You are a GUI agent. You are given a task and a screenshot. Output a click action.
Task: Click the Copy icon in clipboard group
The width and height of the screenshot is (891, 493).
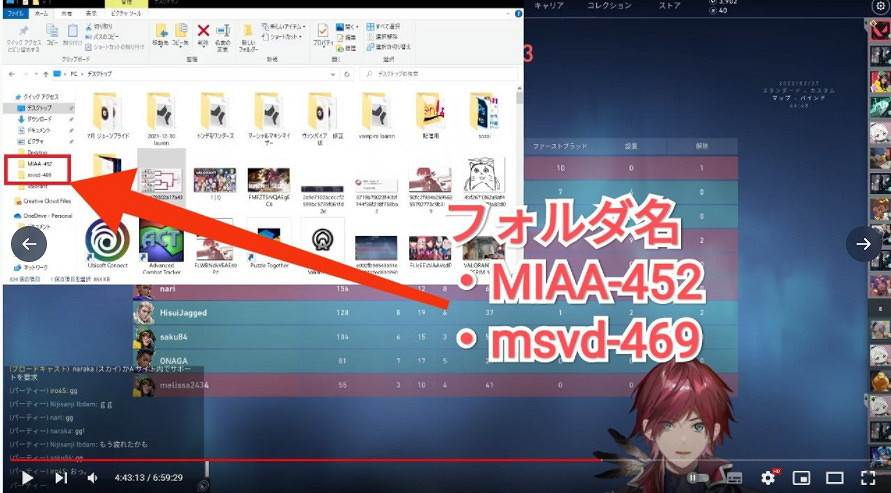pyautogui.click(x=52, y=31)
